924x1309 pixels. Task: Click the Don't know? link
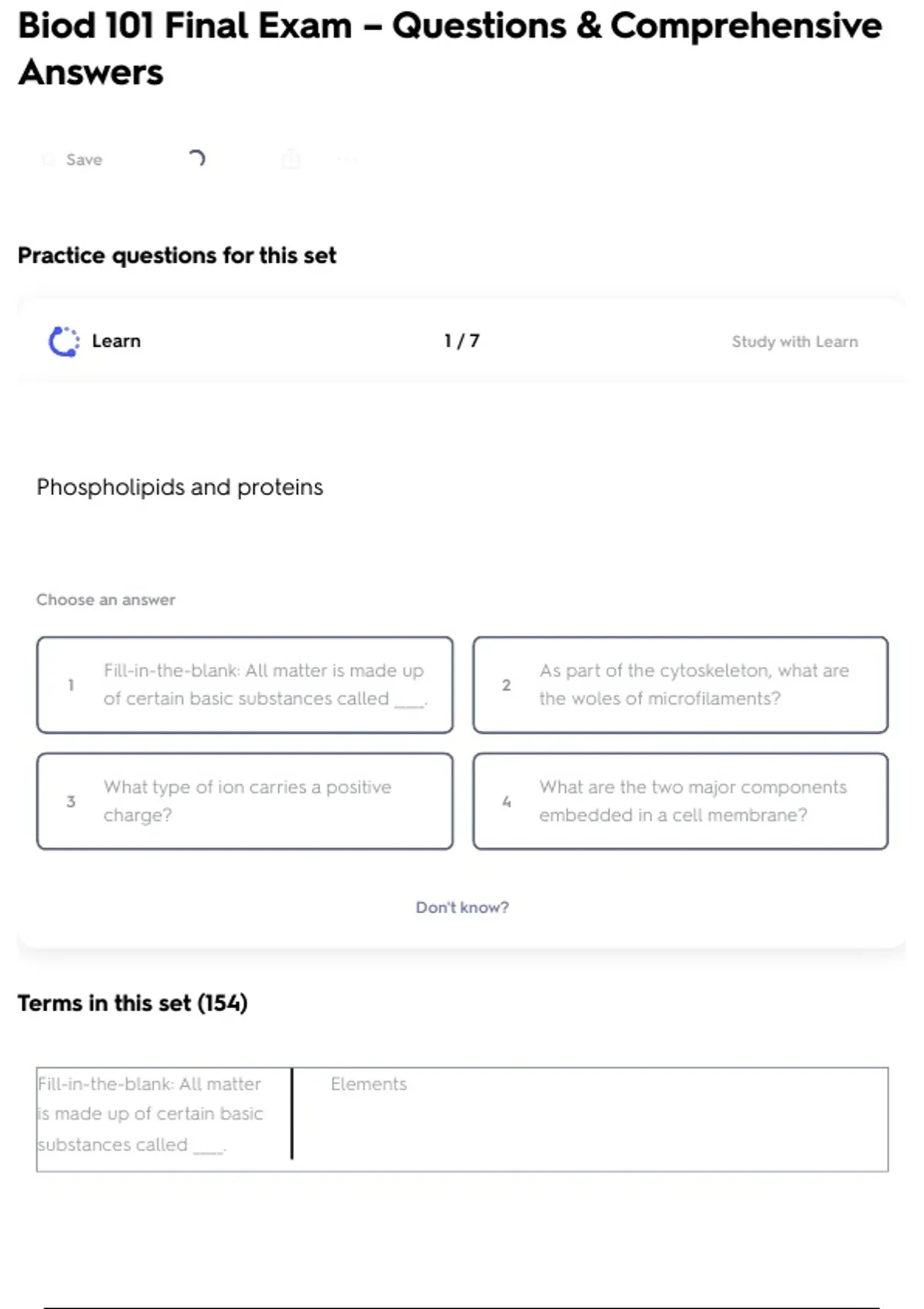tap(462, 907)
